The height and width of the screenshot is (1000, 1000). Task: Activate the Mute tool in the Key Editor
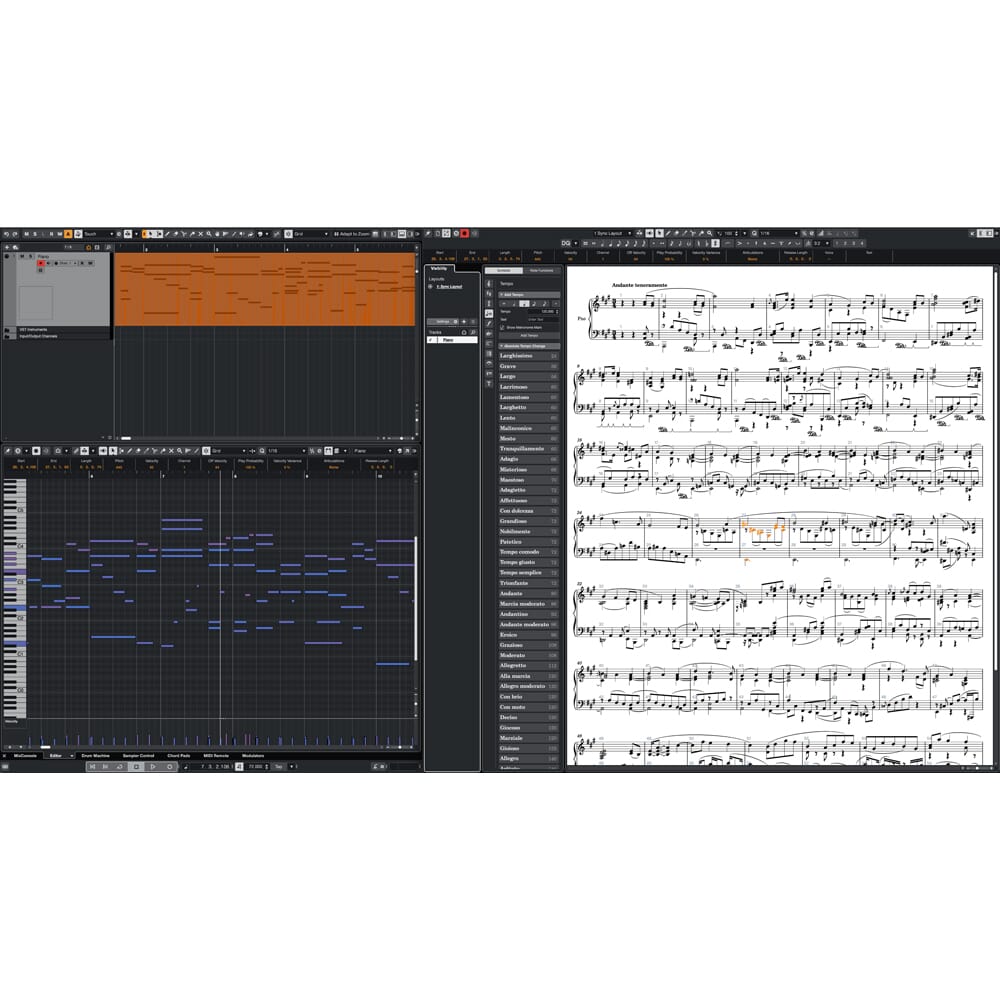[x=172, y=451]
